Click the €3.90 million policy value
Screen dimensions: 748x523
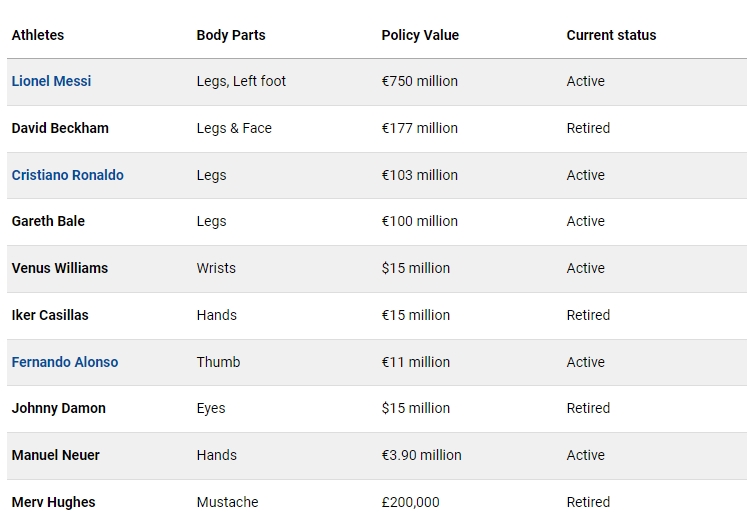coord(421,455)
